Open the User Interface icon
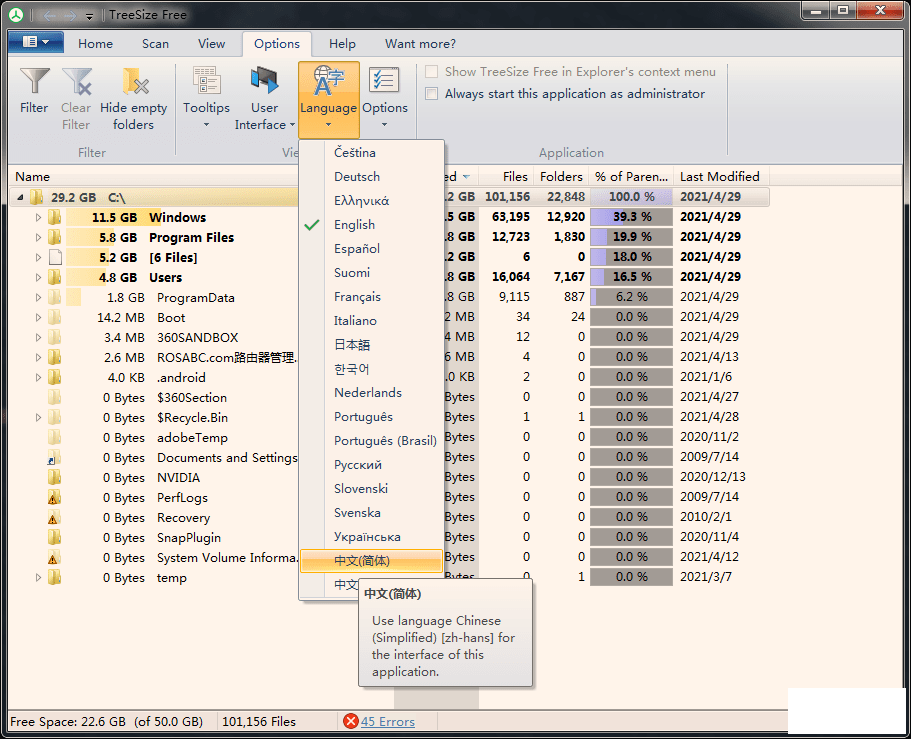This screenshot has width=911, height=739. 264,81
